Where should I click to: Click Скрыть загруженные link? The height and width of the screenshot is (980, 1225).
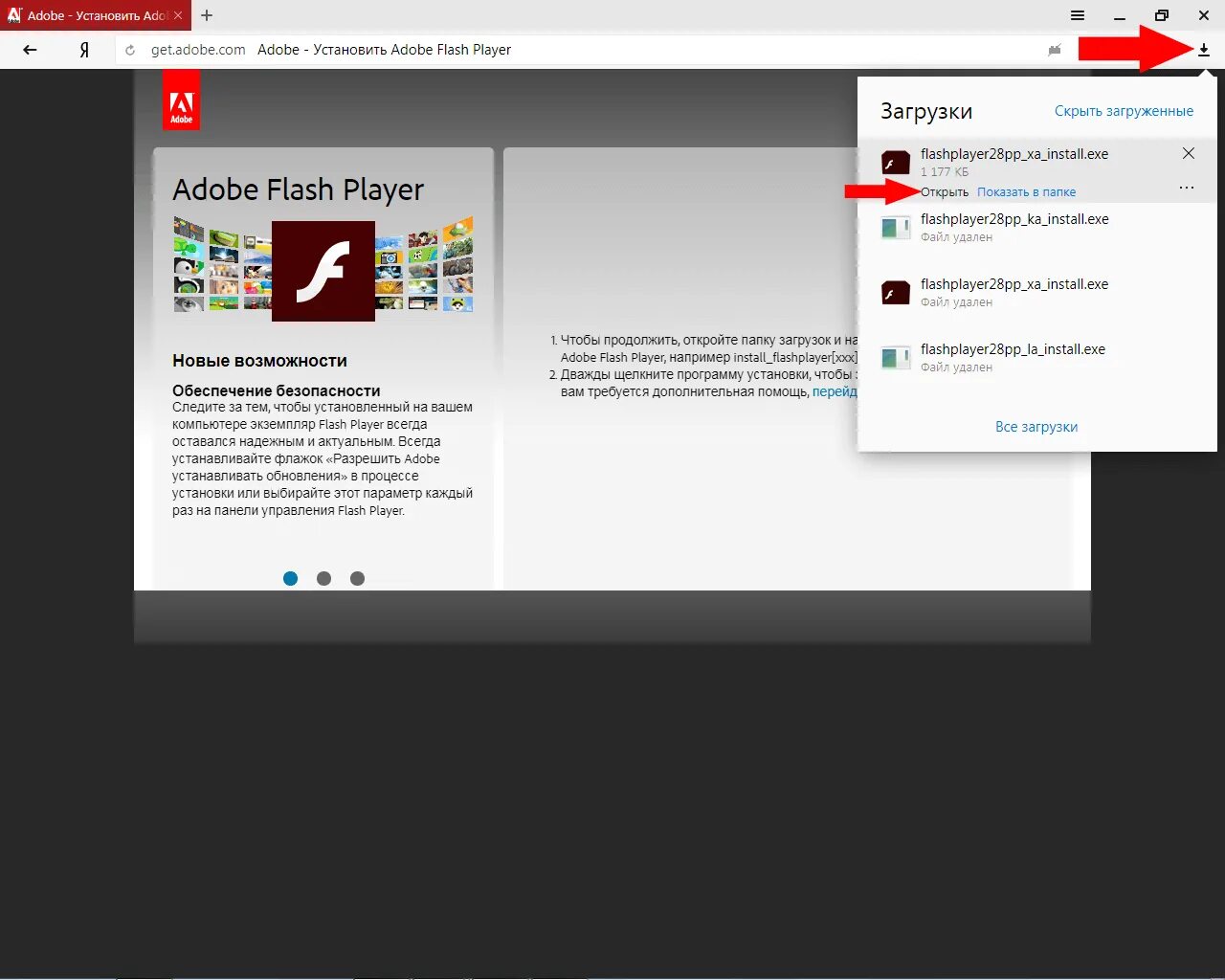click(x=1124, y=111)
